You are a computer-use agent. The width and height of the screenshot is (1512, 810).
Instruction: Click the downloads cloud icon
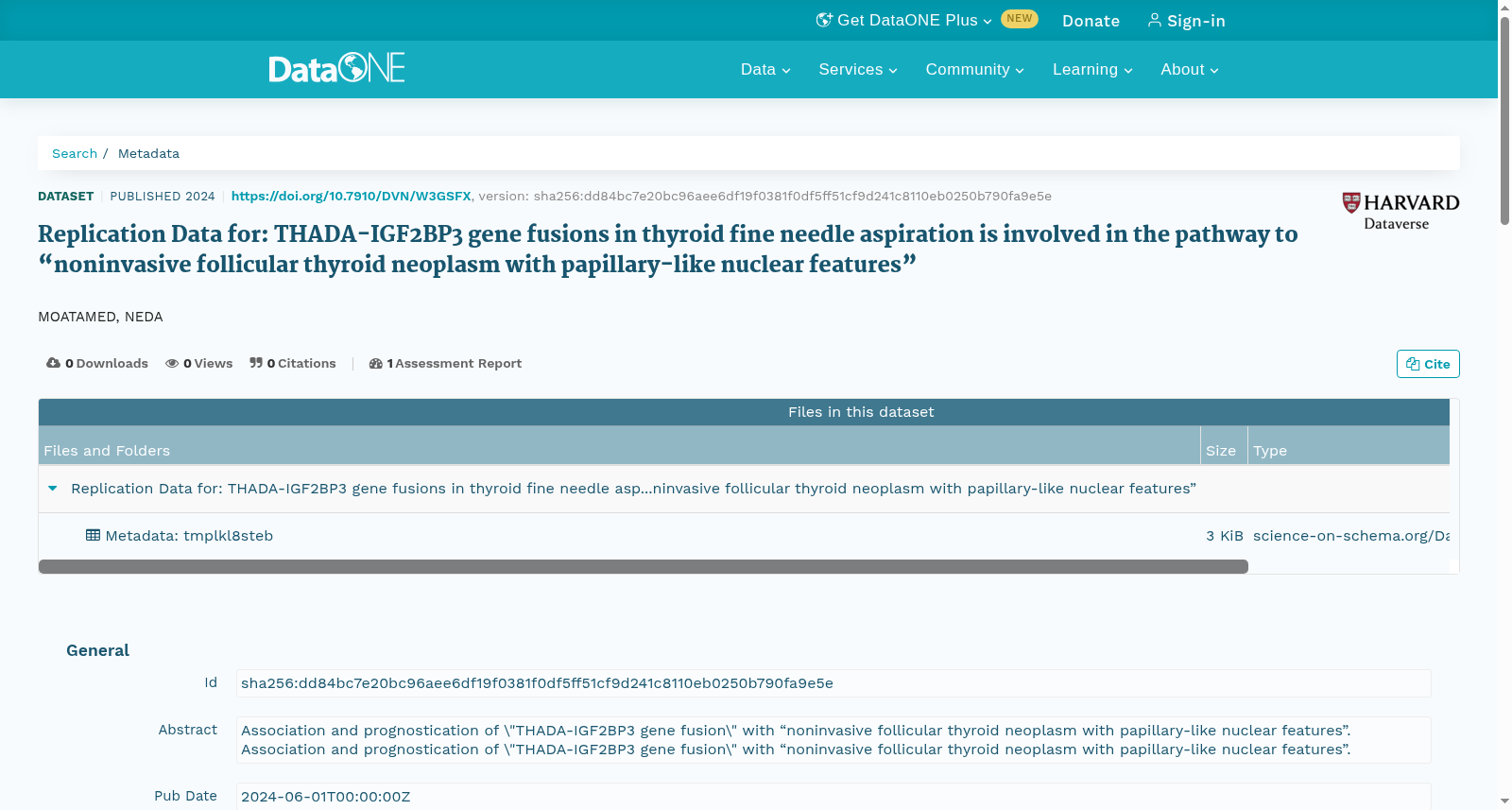point(53,363)
